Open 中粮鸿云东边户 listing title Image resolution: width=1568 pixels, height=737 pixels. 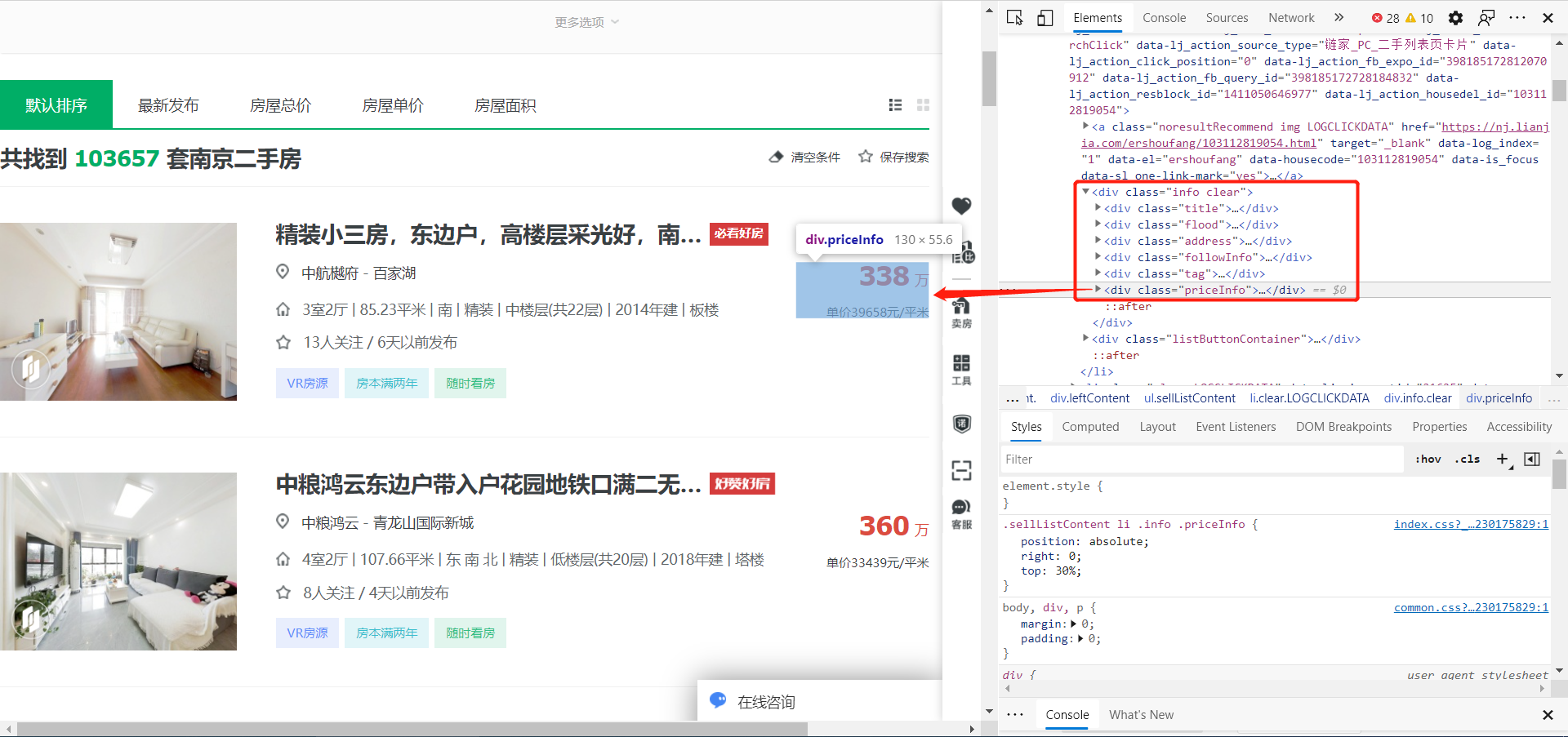click(488, 485)
